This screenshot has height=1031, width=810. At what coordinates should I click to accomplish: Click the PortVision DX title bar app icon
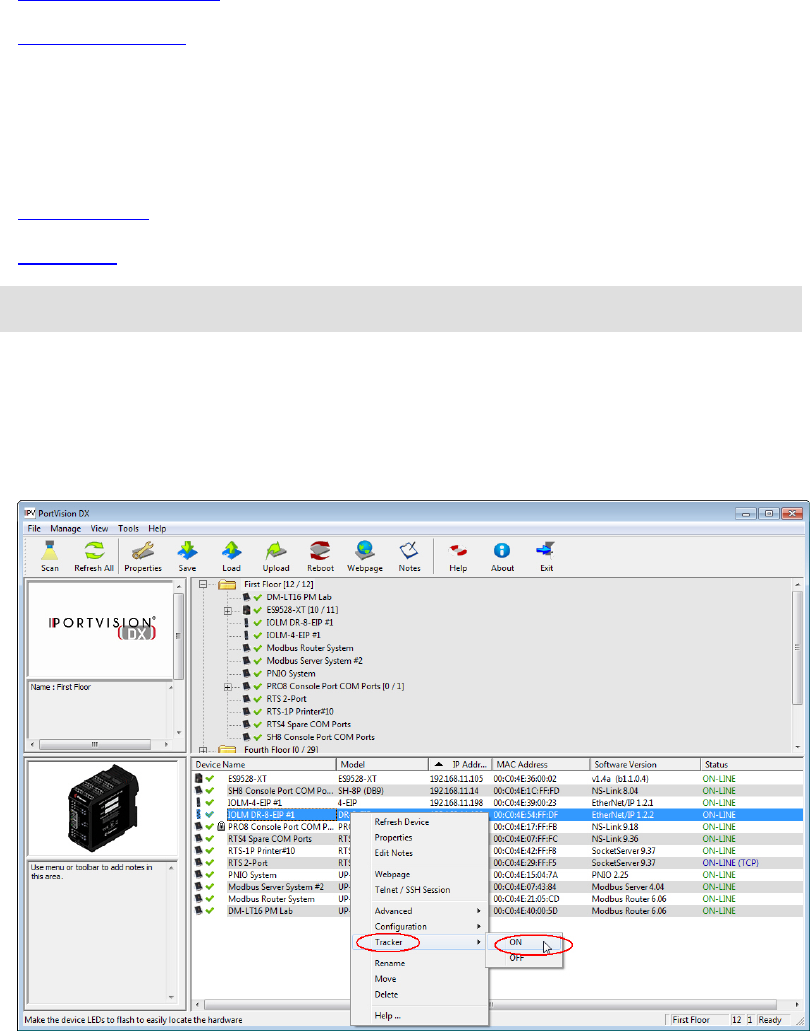point(30,513)
